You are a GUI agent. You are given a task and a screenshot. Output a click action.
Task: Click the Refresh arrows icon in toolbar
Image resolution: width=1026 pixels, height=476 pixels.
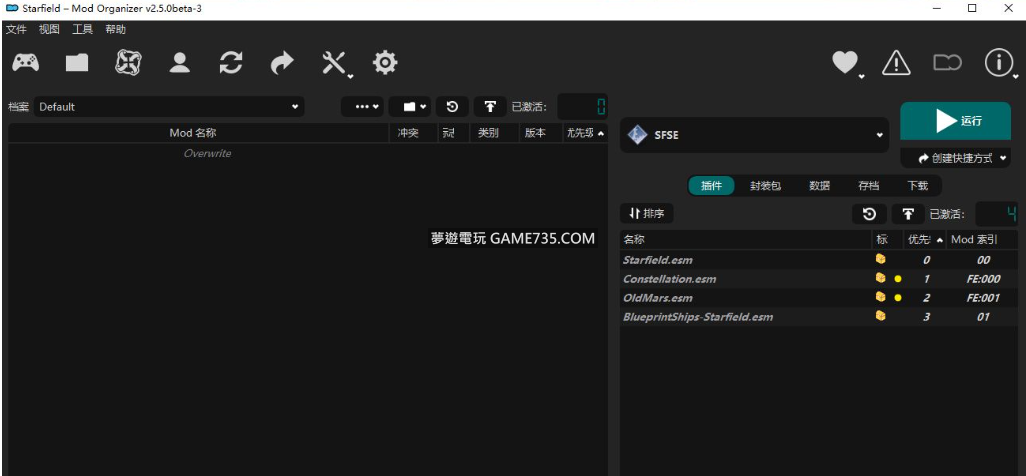point(231,63)
